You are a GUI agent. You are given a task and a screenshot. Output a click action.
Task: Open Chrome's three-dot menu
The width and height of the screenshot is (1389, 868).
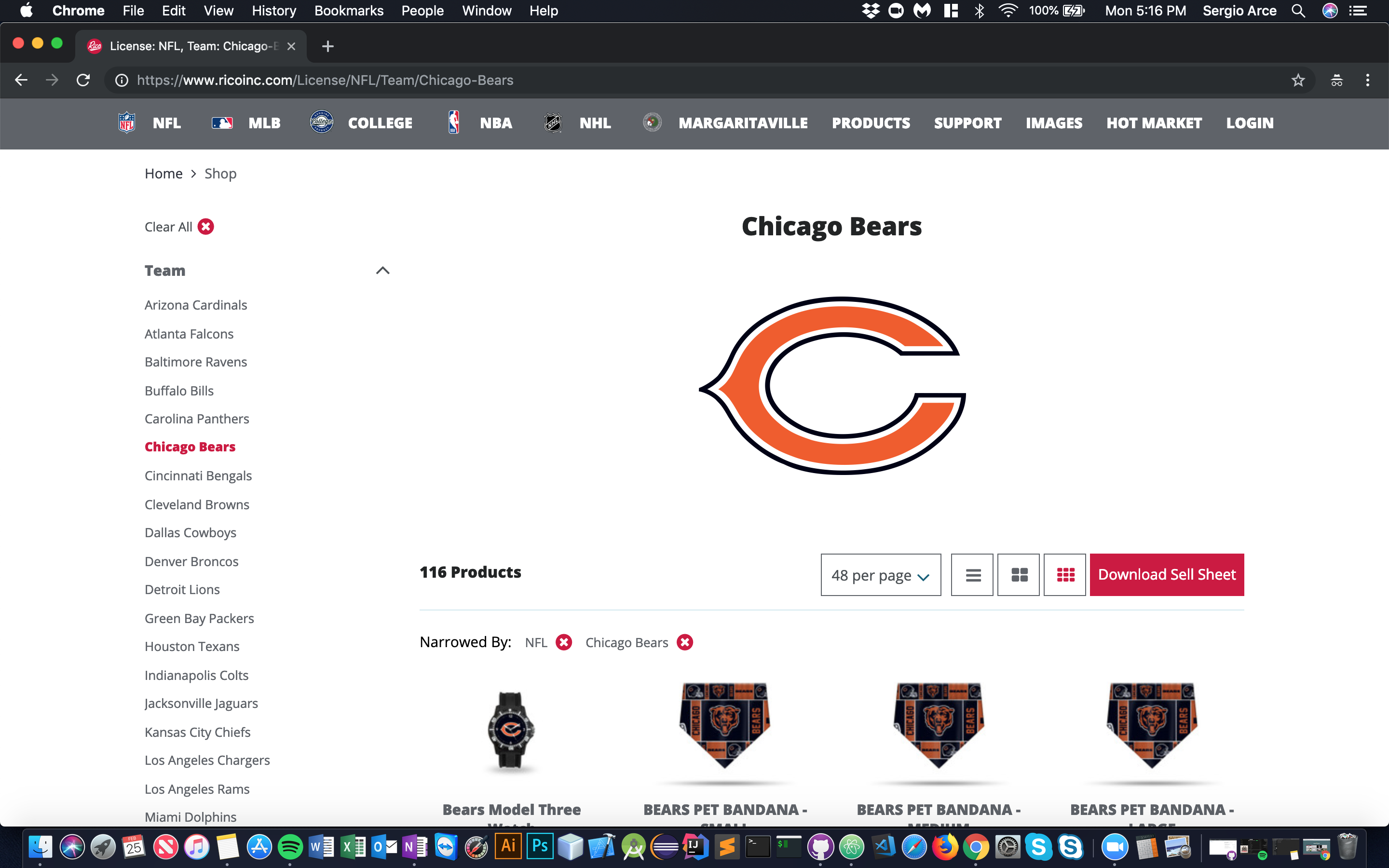(x=1367, y=81)
